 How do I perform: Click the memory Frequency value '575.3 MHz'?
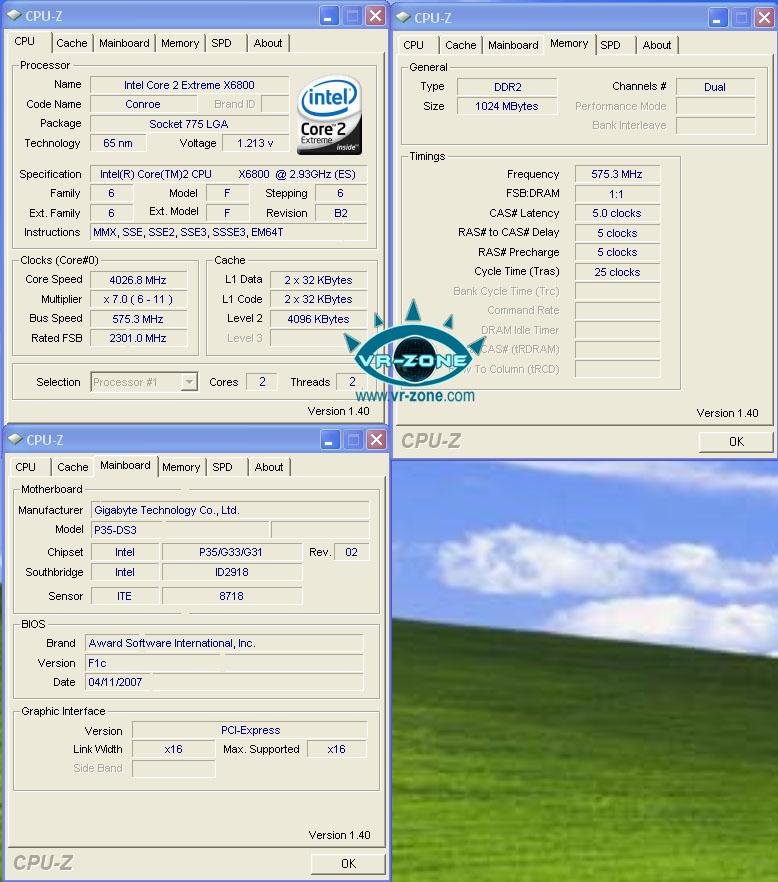point(617,174)
